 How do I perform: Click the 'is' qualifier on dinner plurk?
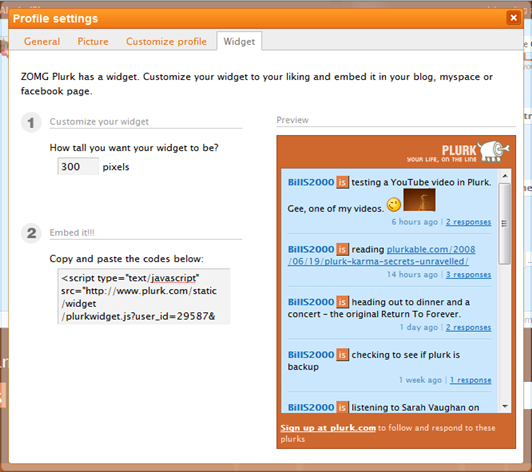342,302
